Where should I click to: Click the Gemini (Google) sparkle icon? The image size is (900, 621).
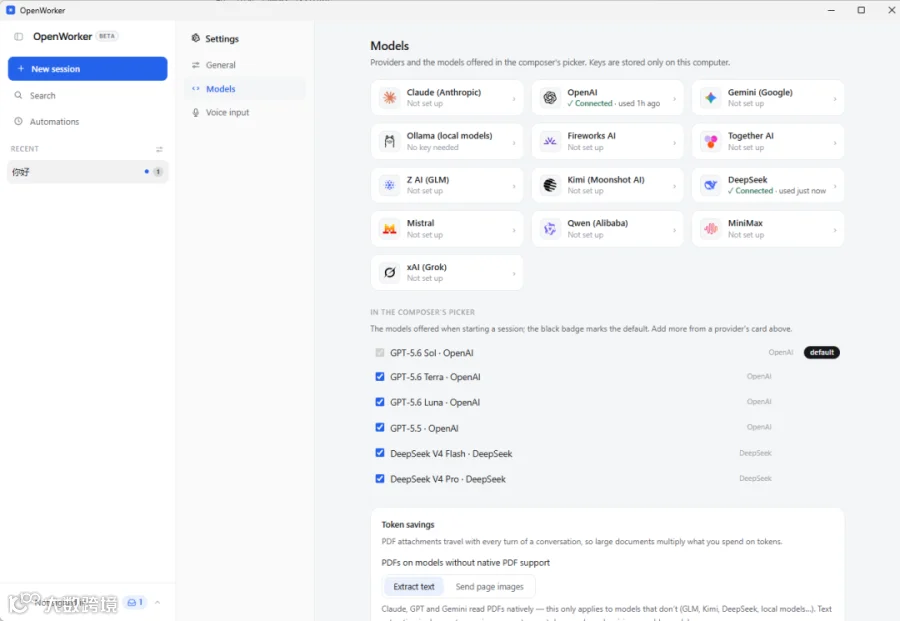click(711, 98)
